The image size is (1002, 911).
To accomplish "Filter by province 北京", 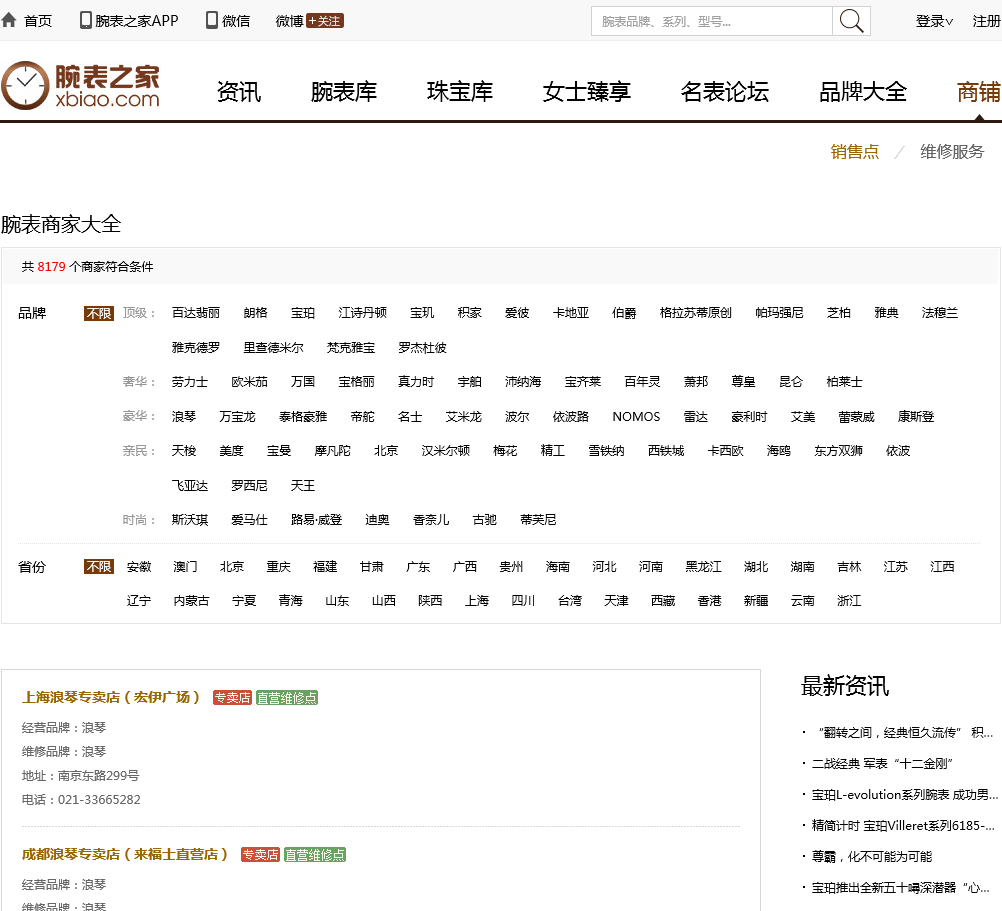I will [232, 567].
